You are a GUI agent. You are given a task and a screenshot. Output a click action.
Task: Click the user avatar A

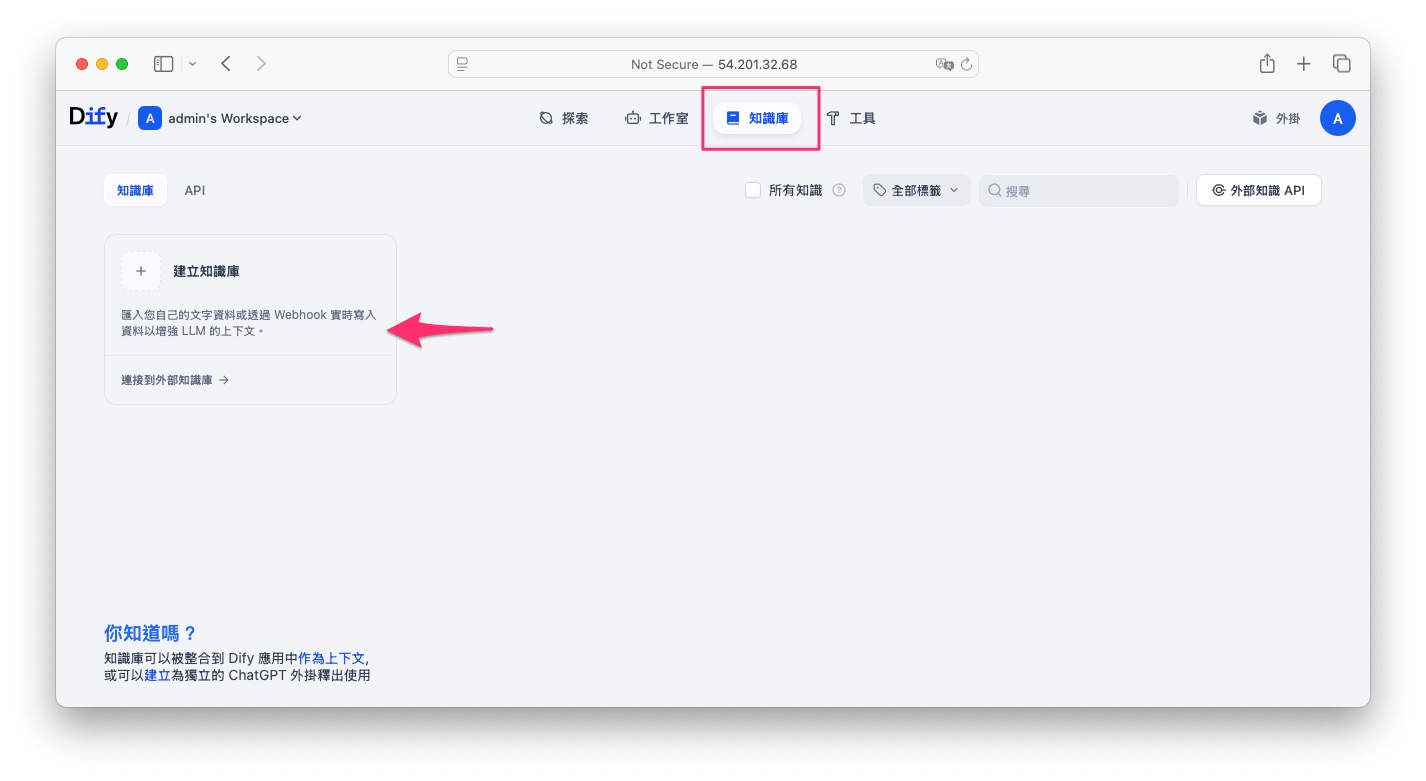point(1337,118)
